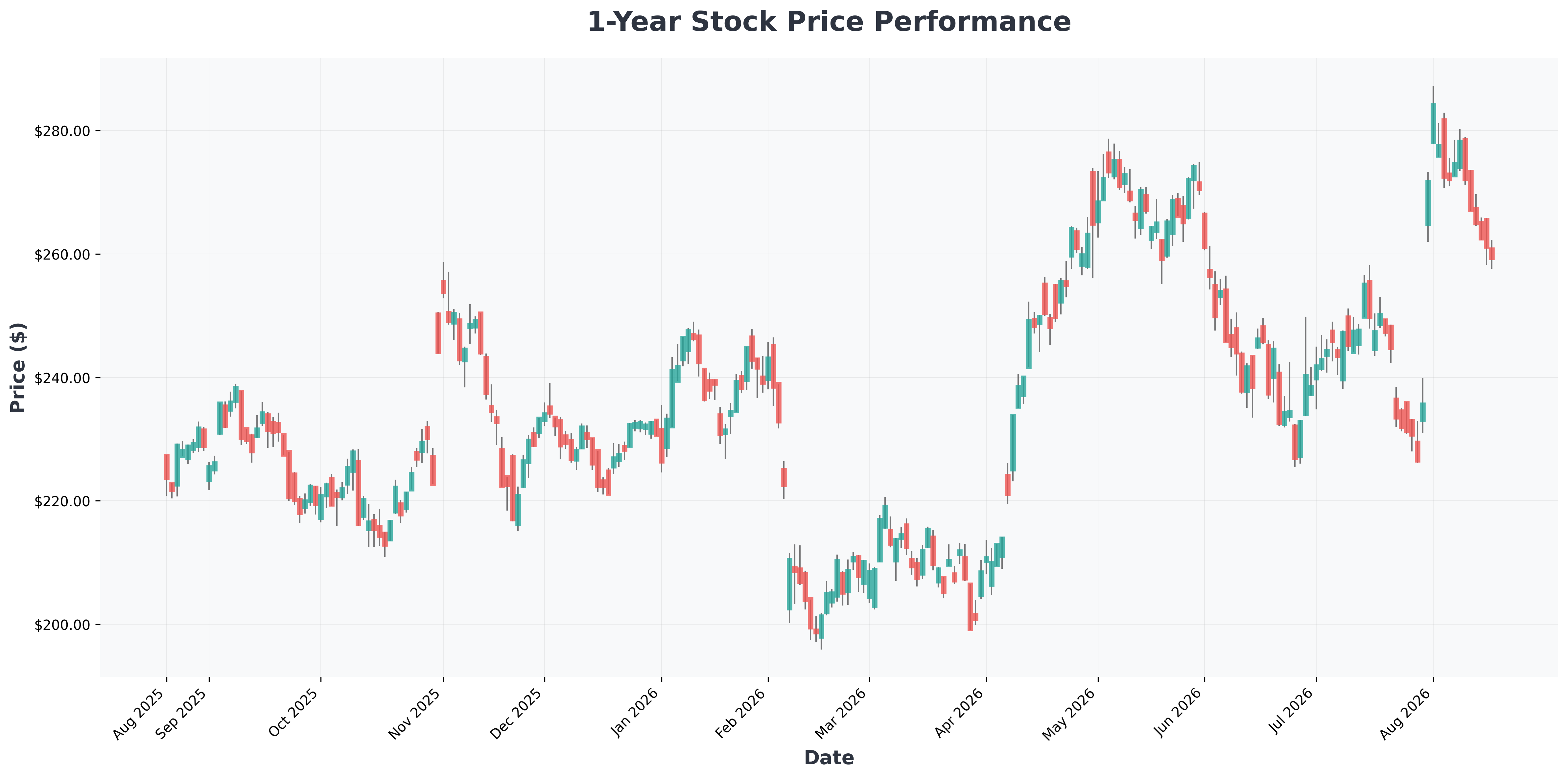Click the chart title '1-Year Stock Price Performance'
Viewport: 1568px width, 778px height.
click(829, 23)
